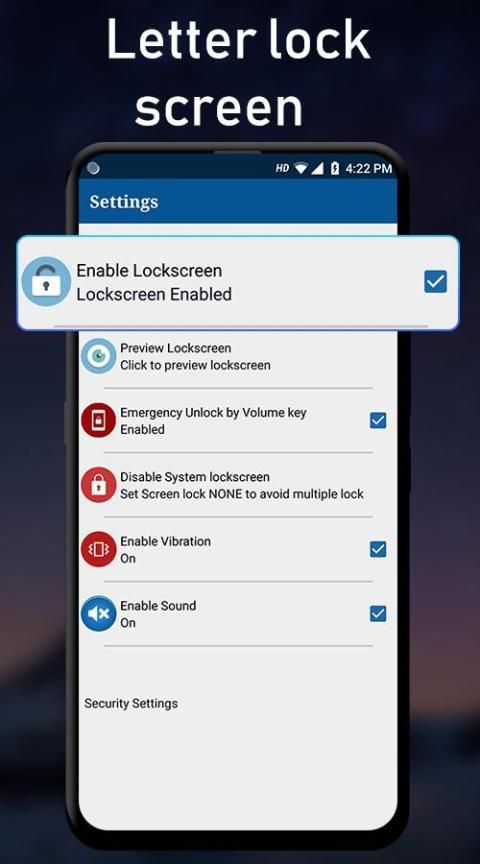Open Disable System lockscreen setting
The image size is (480, 864).
[238, 485]
